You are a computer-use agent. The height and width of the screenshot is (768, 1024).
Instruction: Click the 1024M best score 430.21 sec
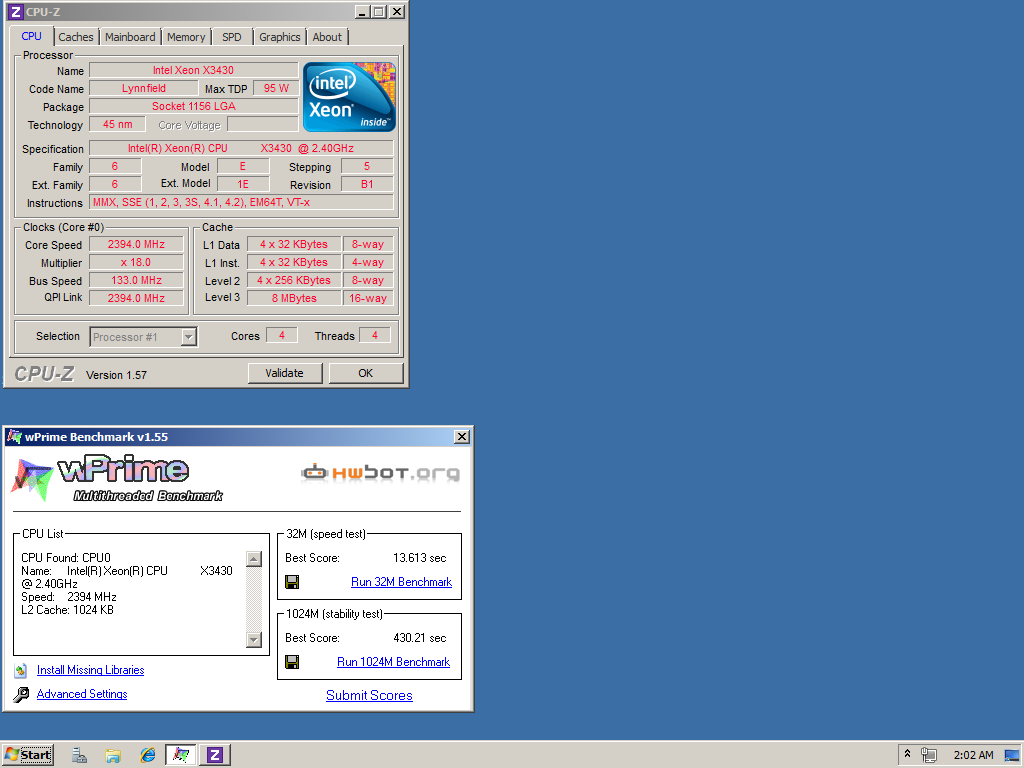click(420, 638)
